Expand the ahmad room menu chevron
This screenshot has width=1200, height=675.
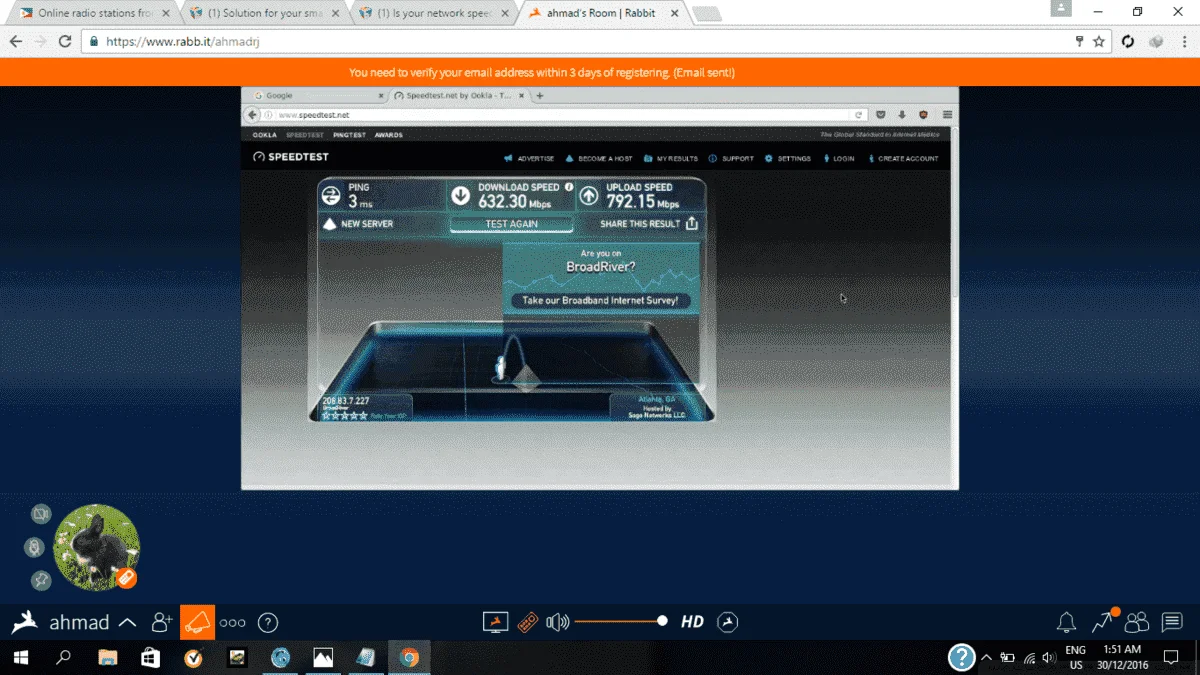coord(127,622)
